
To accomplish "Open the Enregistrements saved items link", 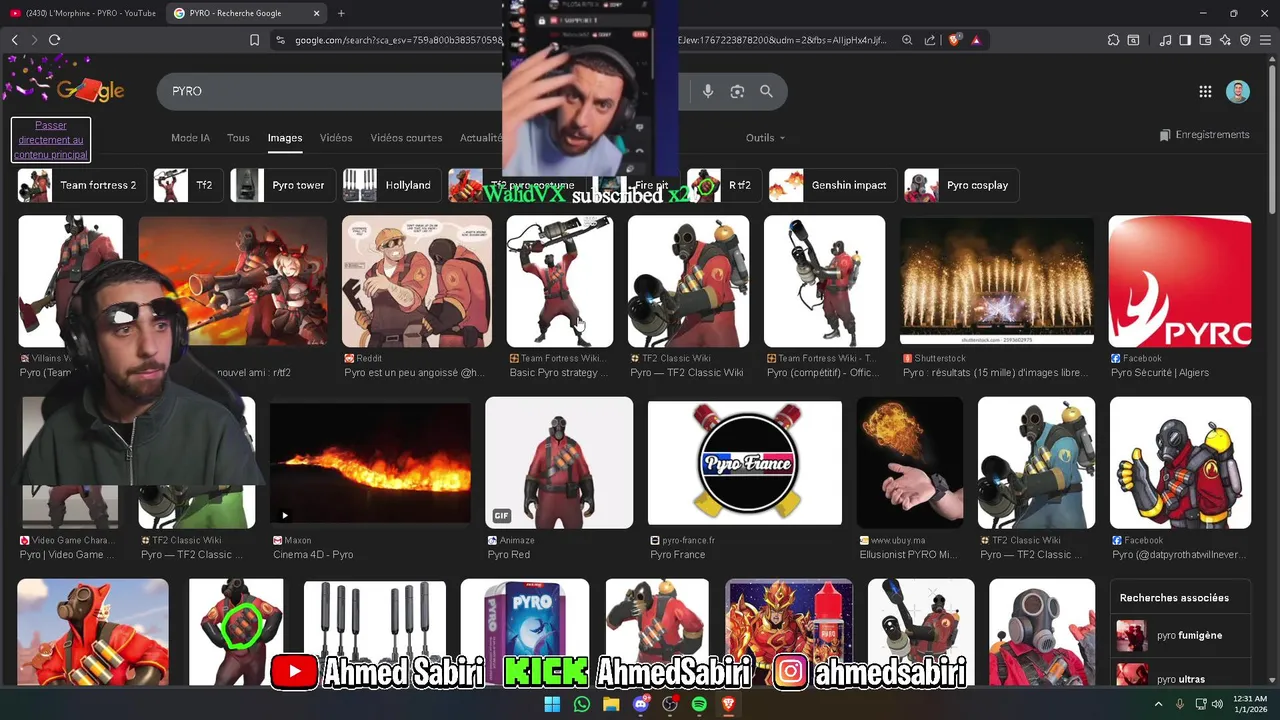I will (1204, 135).
